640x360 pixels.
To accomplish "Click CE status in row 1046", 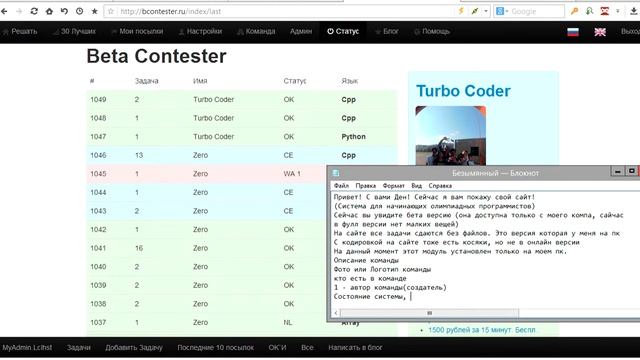I will [x=288, y=156].
